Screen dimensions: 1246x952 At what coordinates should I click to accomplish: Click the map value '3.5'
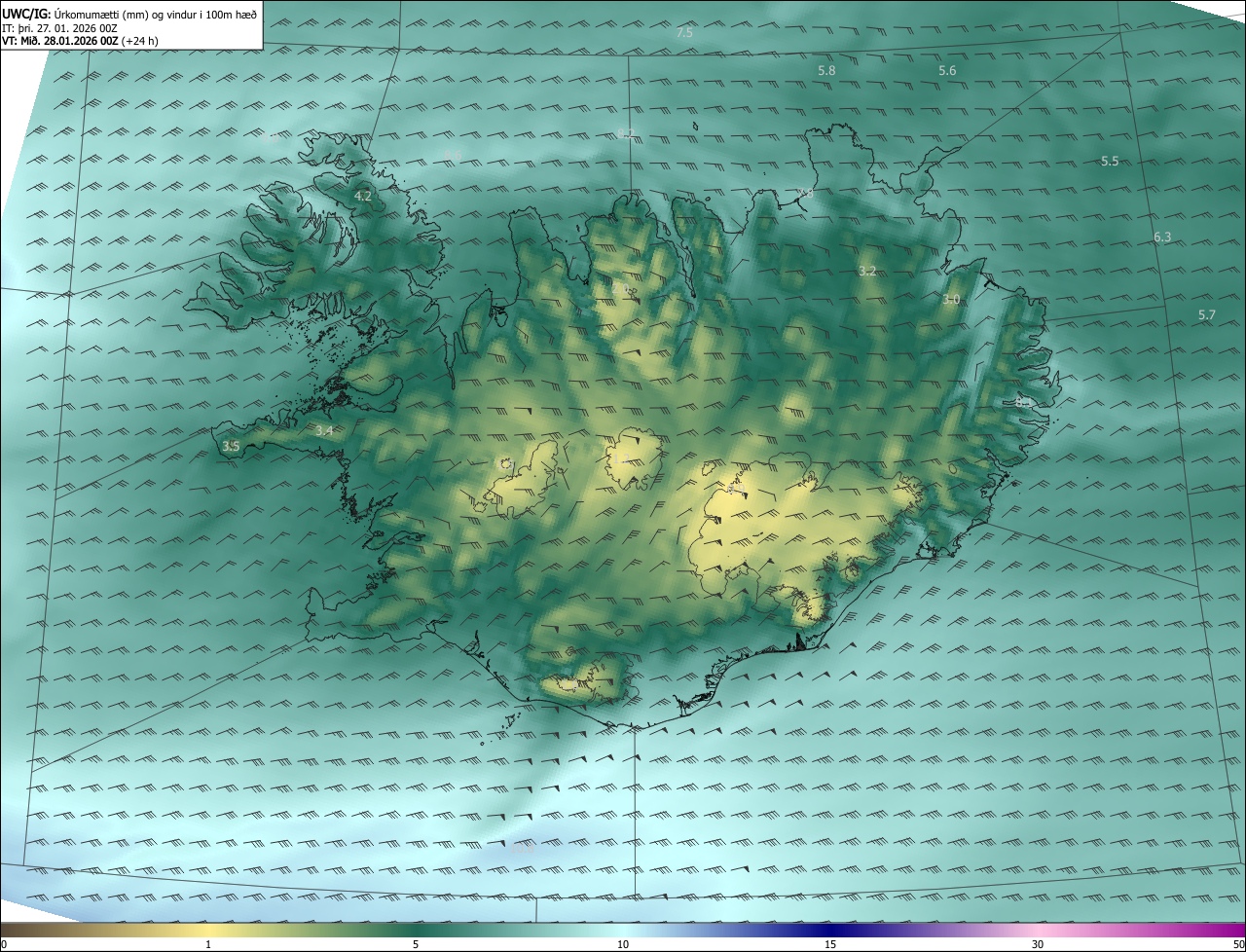(x=231, y=447)
